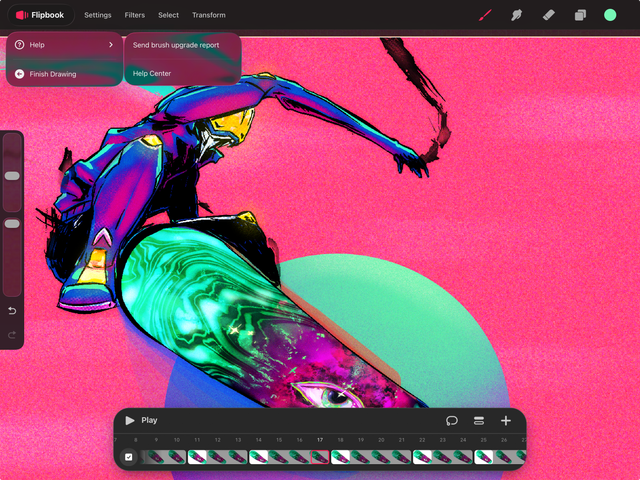Click the Play label in timeline
This screenshot has height=480, width=640.
[149, 420]
